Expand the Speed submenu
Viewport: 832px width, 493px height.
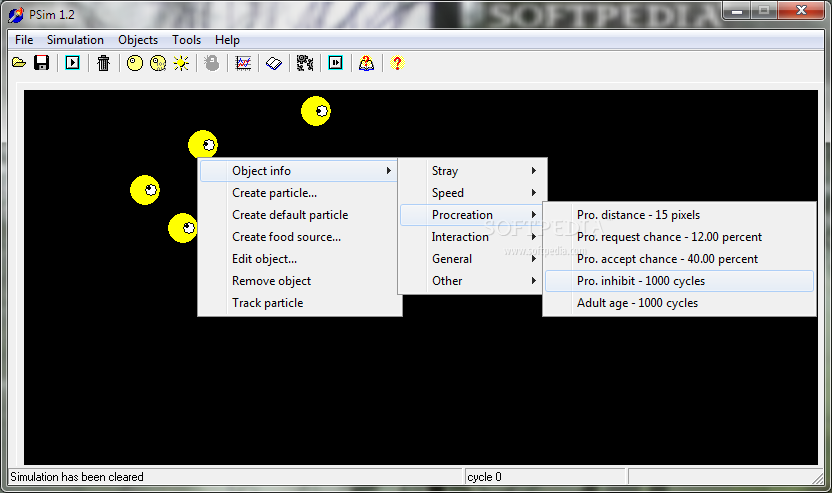point(472,193)
